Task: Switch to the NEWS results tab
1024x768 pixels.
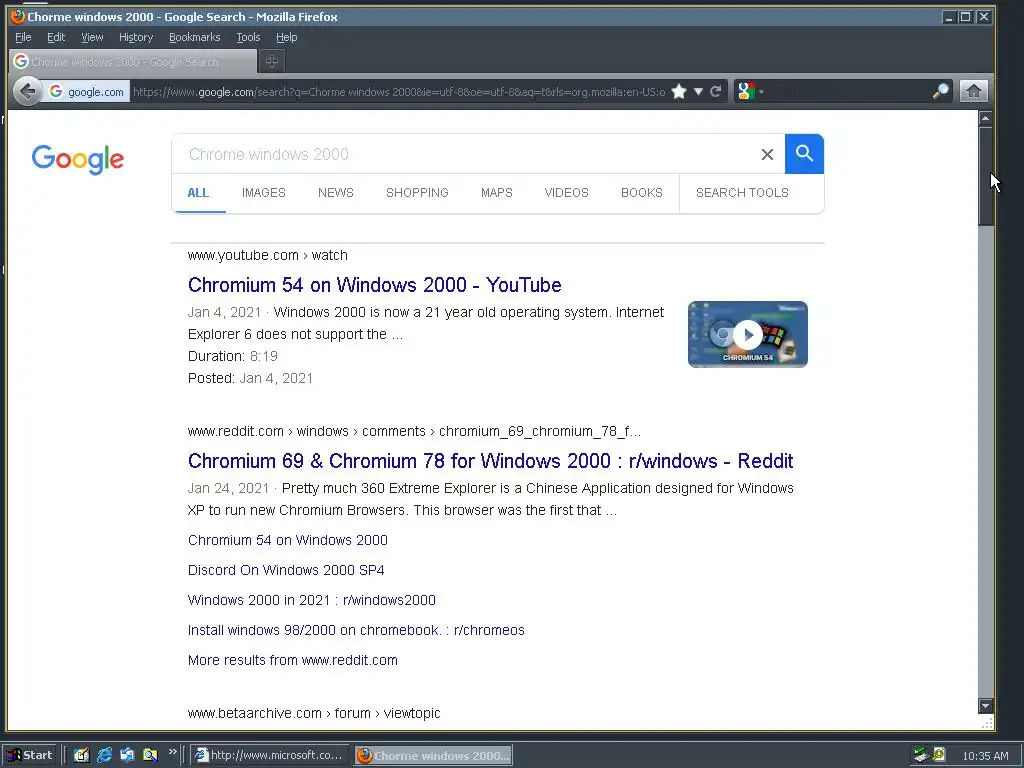Action: [x=336, y=193]
